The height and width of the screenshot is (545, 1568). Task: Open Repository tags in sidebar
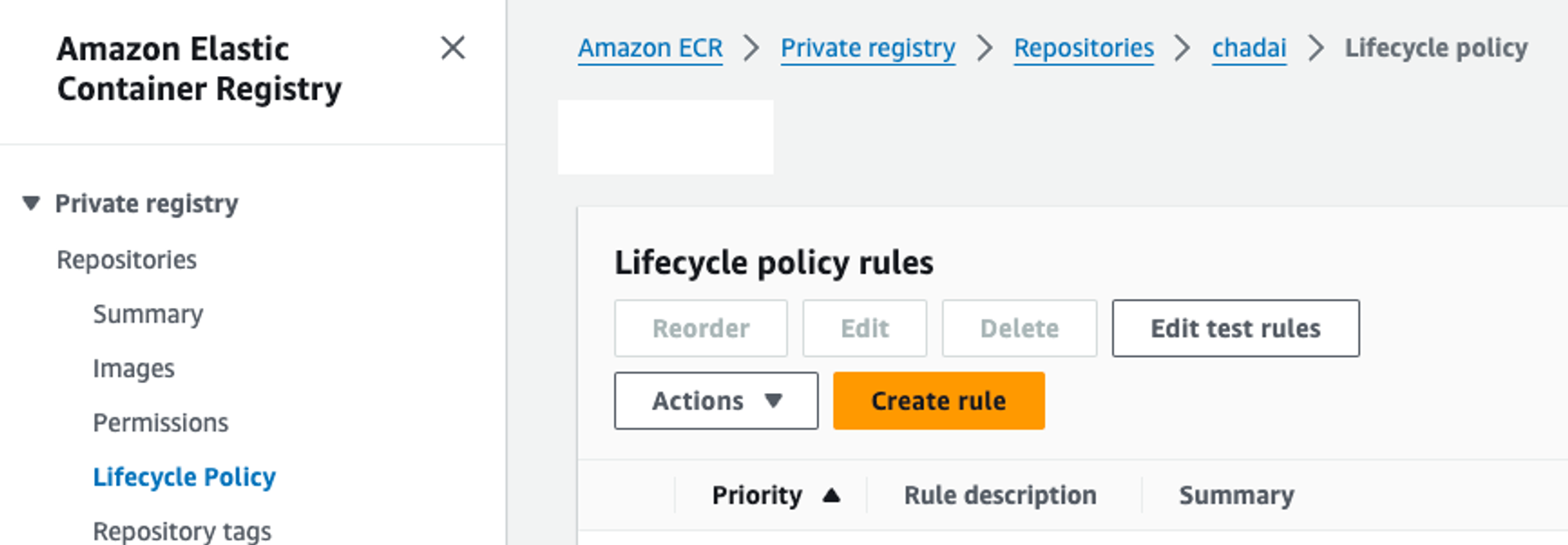coord(181,530)
